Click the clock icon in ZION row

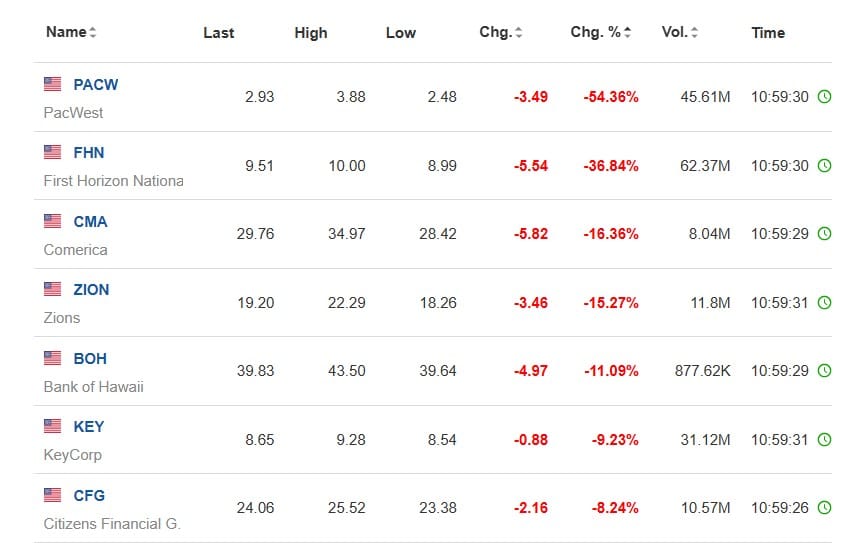click(824, 302)
